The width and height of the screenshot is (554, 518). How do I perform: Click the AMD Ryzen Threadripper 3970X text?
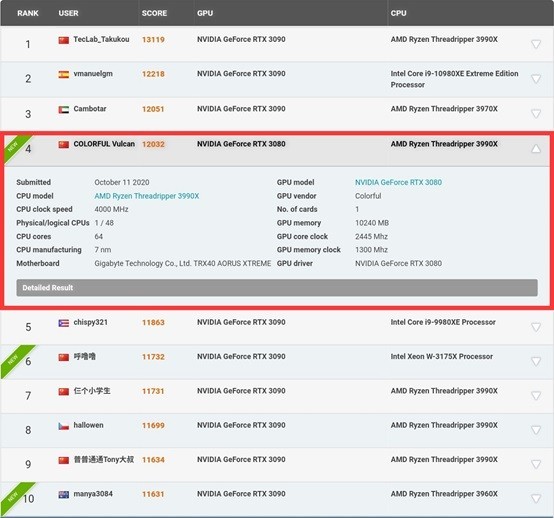pos(444,108)
